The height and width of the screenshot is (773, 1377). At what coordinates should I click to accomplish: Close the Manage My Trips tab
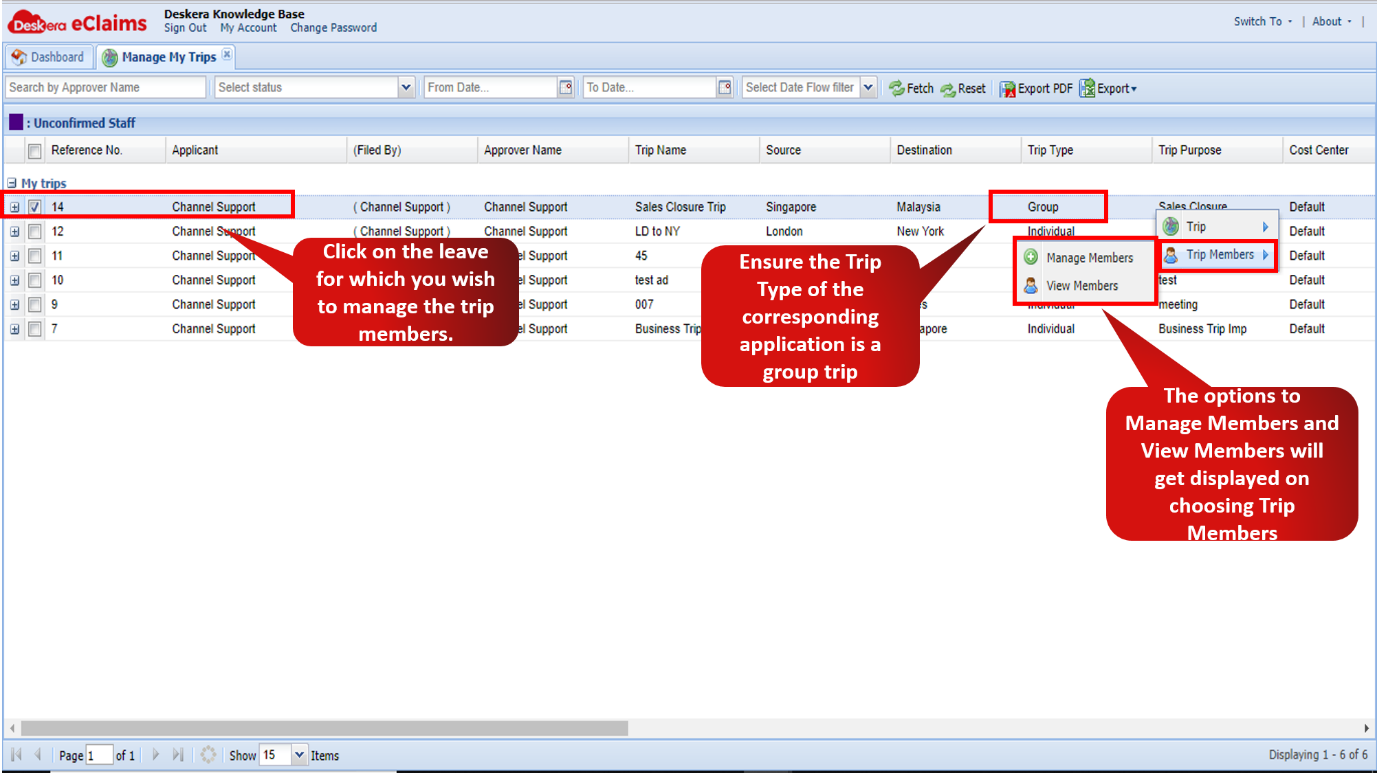[227, 54]
